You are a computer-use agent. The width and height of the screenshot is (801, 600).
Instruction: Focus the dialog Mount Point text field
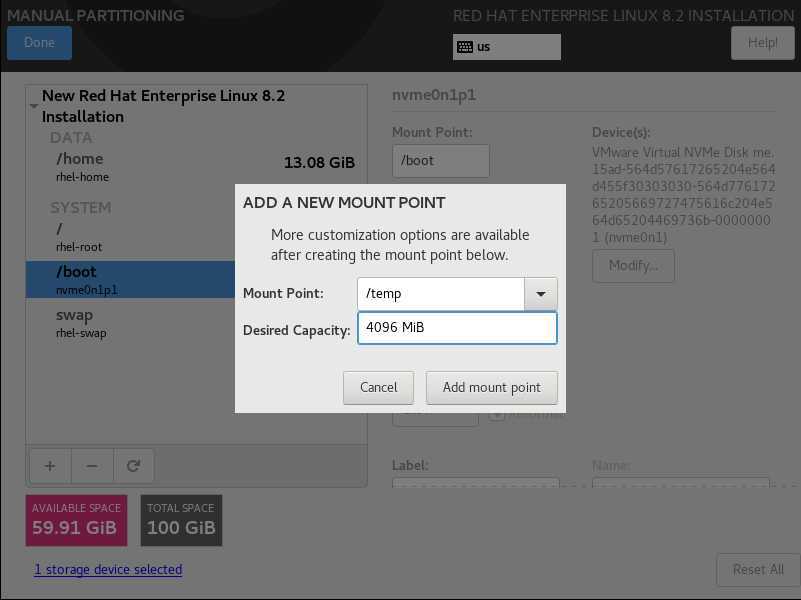(441, 294)
